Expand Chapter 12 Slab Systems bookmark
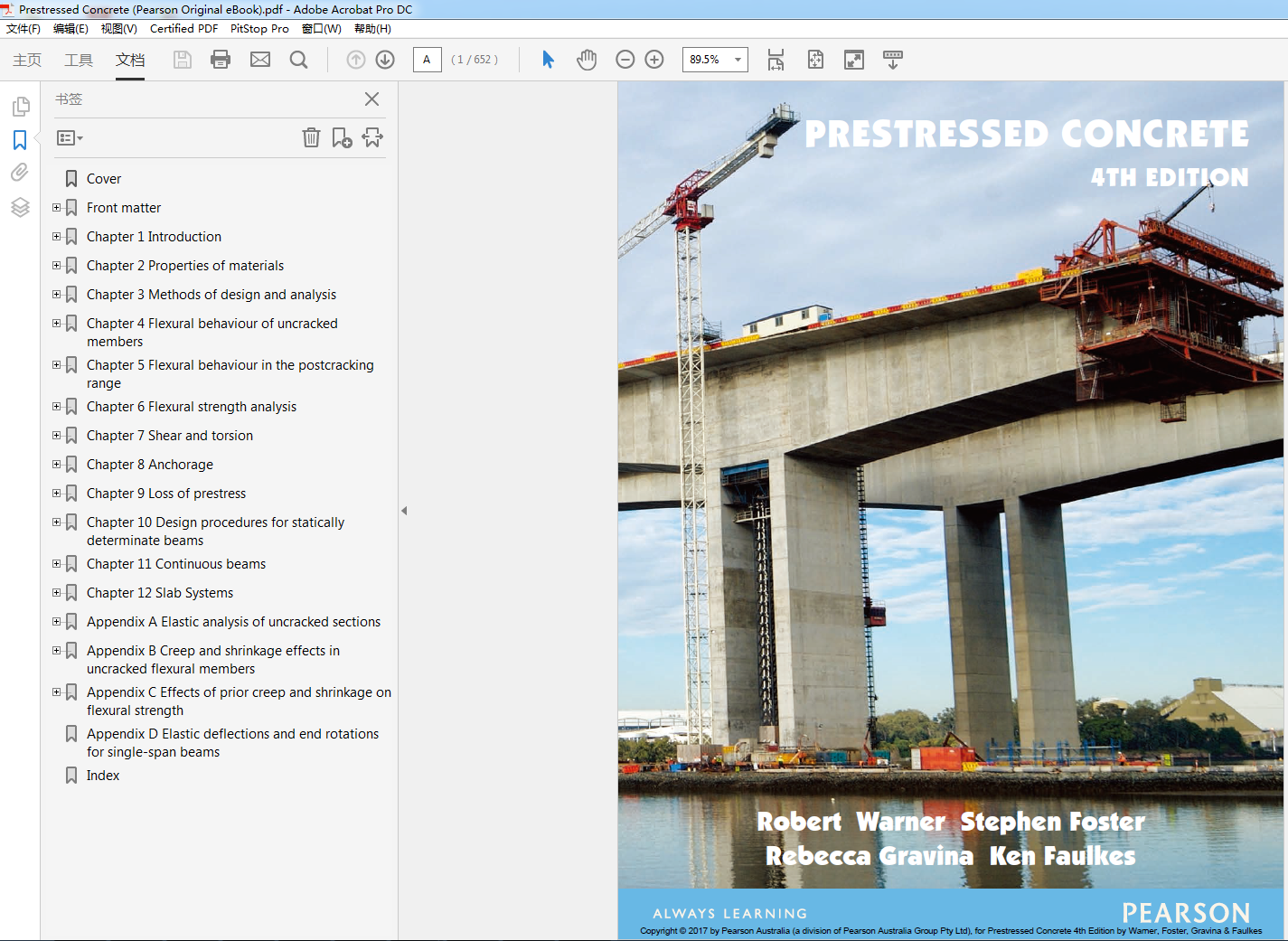The image size is (1288, 941). (56, 593)
